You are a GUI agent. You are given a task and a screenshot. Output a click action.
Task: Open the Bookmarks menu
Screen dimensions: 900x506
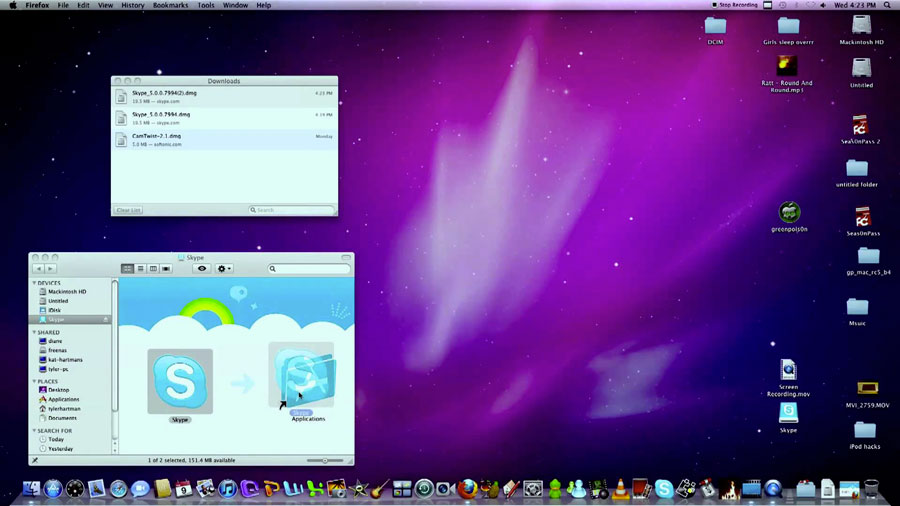pos(170,5)
